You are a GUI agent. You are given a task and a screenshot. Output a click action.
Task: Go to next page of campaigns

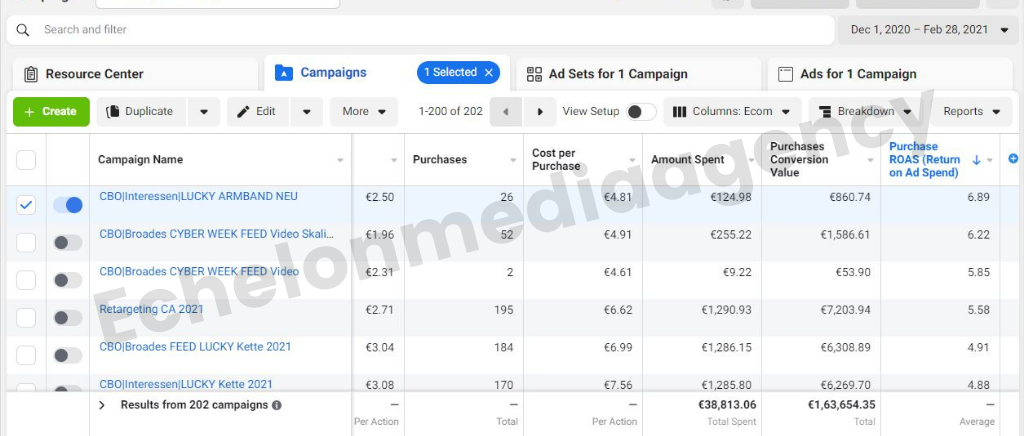point(540,112)
